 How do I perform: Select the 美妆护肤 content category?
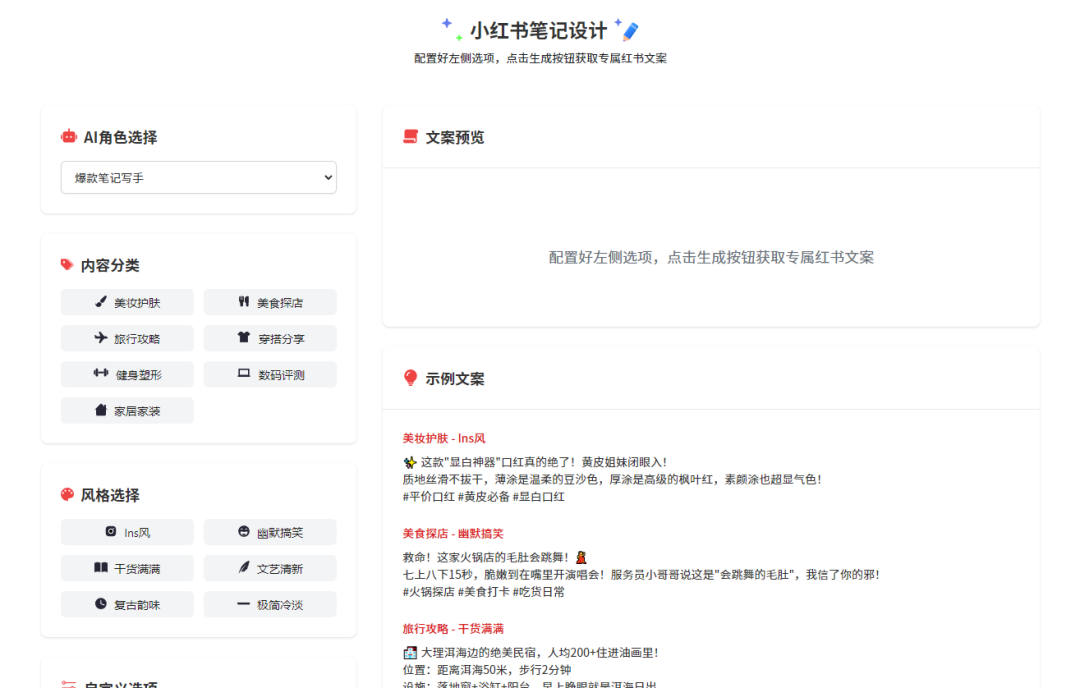pyautogui.click(x=127, y=302)
